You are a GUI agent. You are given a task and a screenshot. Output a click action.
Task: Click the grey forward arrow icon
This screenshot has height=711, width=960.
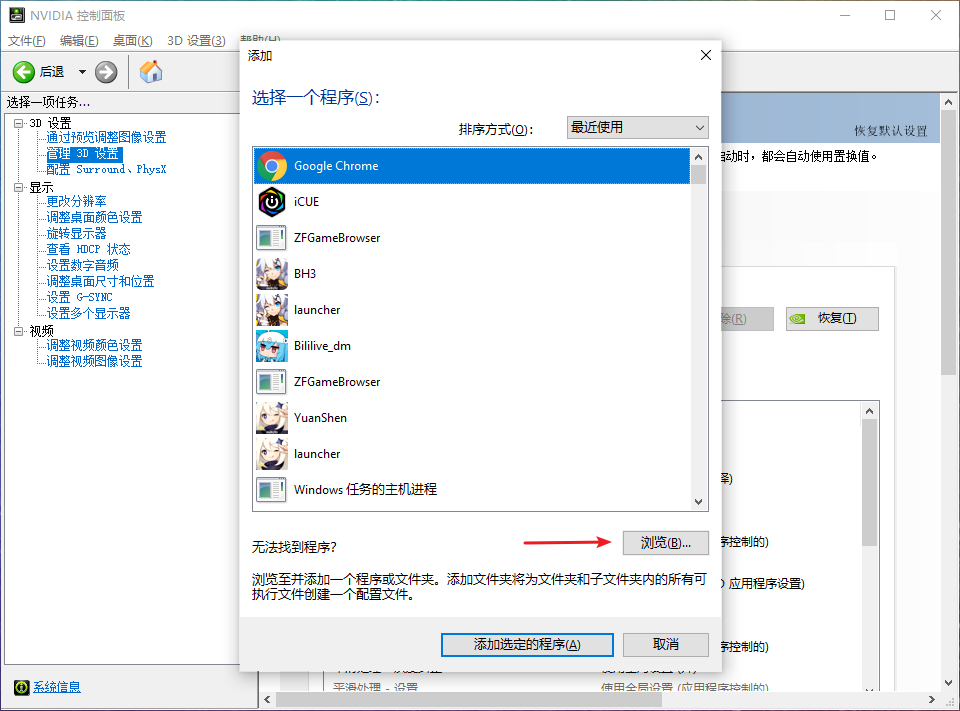[106, 72]
